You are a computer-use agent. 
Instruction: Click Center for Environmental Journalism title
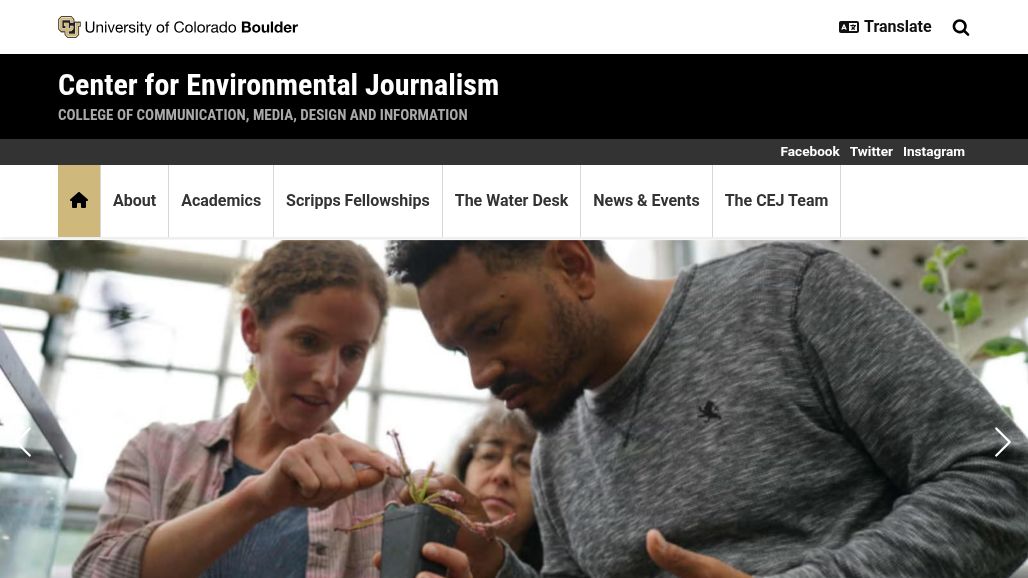(x=279, y=85)
